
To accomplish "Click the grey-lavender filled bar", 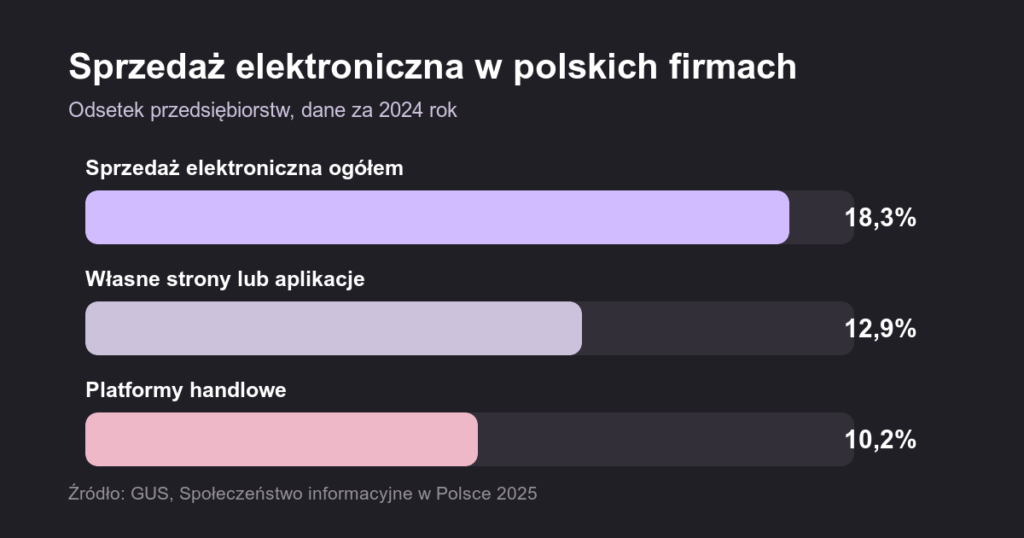I will tap(334, 328).
